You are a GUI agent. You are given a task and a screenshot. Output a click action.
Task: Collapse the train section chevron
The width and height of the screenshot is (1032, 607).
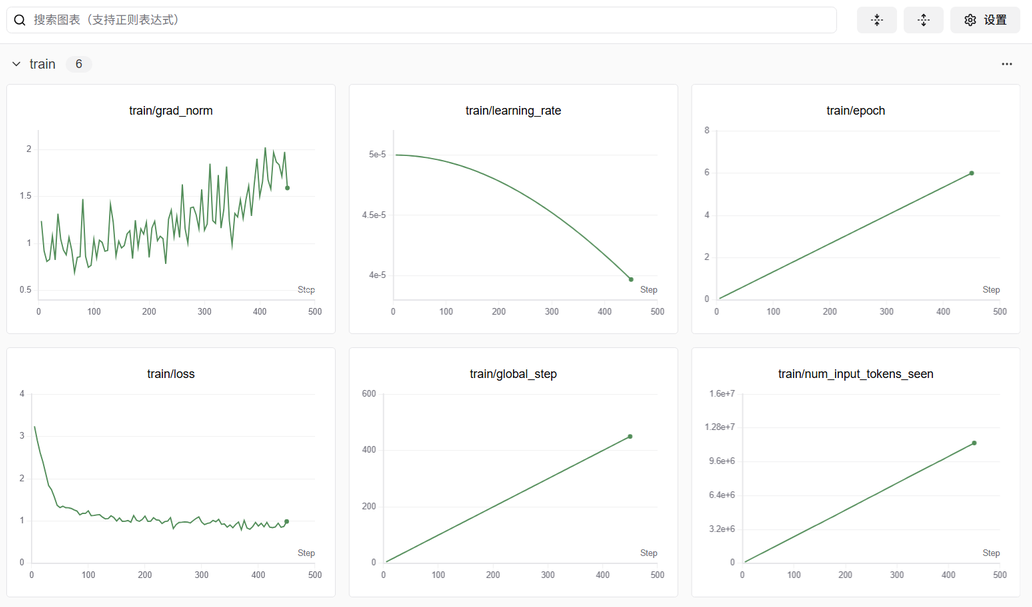pyautogui.click(x=16, y=64)
